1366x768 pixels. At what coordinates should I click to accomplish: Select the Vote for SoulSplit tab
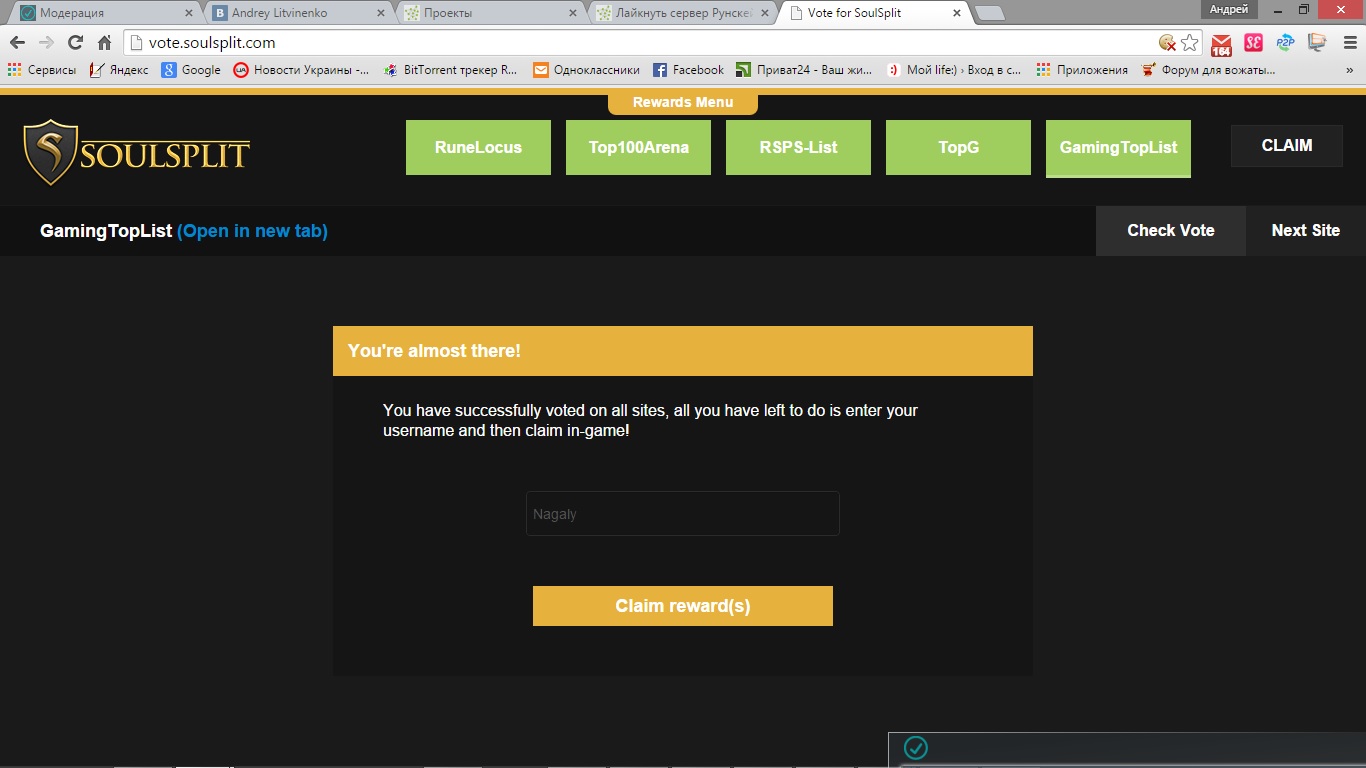(875, 13)
